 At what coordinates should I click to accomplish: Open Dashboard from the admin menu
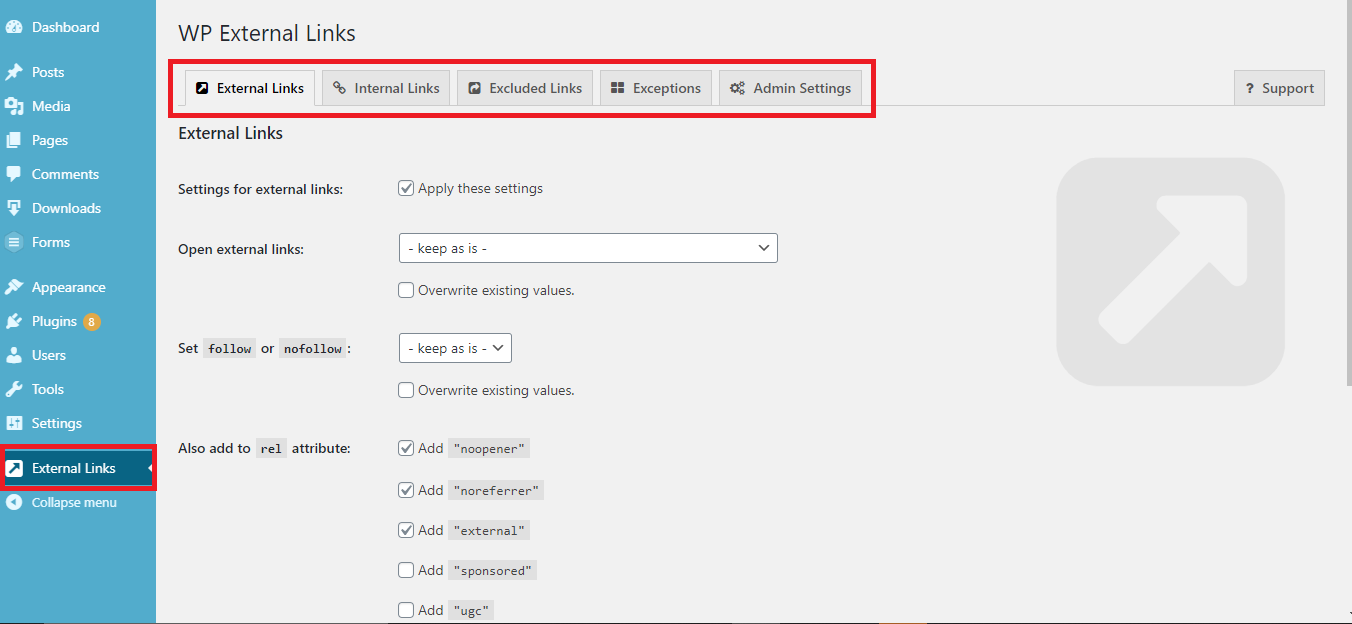[78, 27]
